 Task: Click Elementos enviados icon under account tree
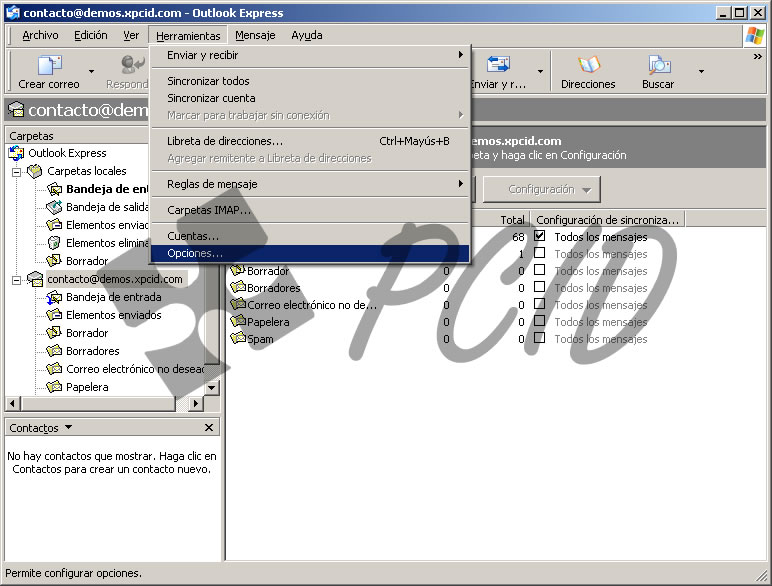54,315
